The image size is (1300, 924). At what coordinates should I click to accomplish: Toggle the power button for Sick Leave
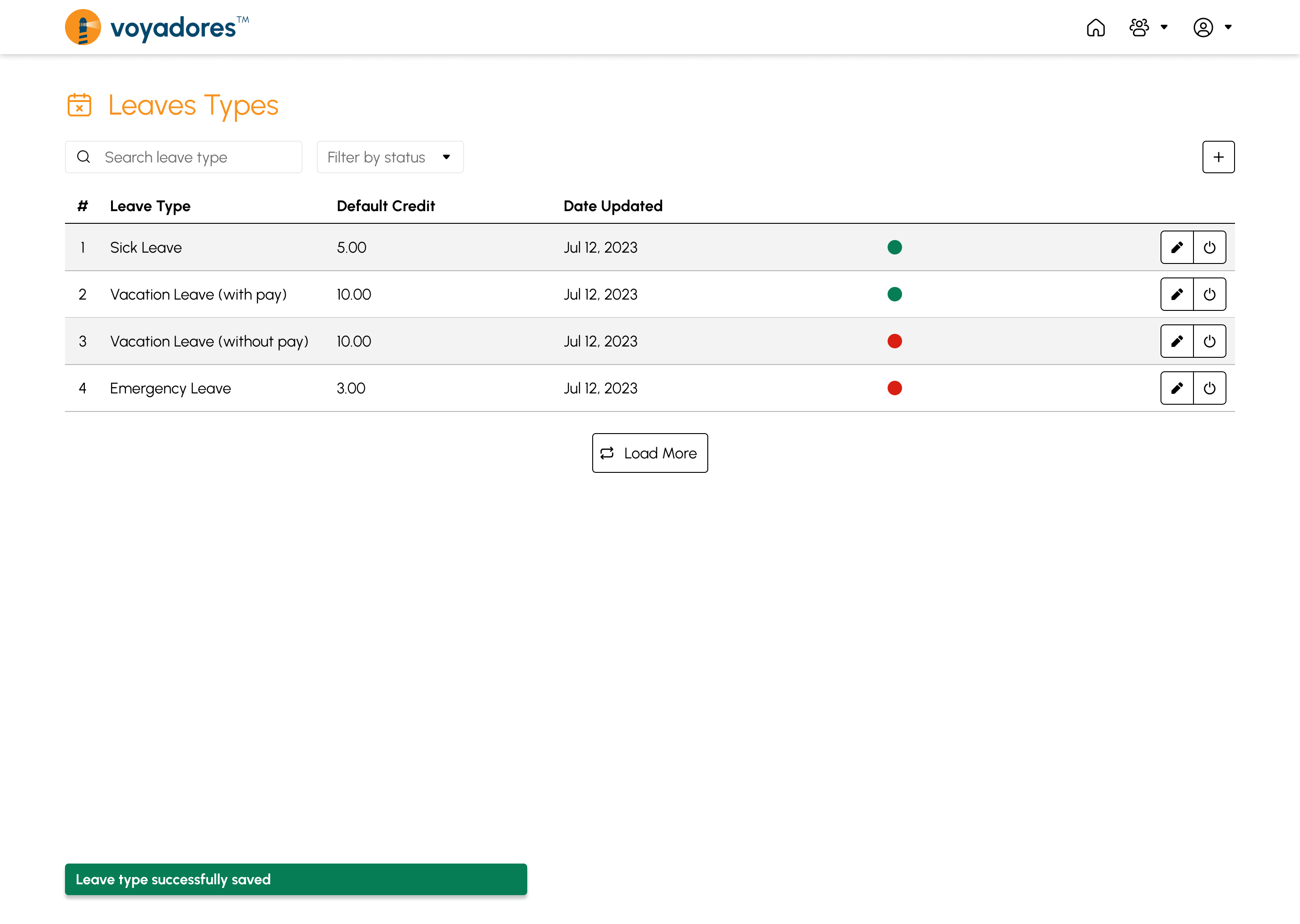(x=1210, y=247)
